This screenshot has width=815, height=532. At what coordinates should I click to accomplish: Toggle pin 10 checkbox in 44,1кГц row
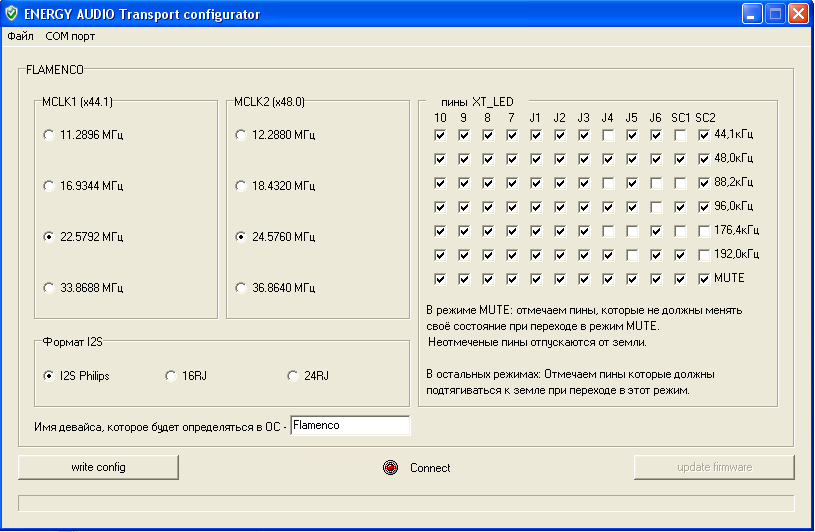pos(440,136)
